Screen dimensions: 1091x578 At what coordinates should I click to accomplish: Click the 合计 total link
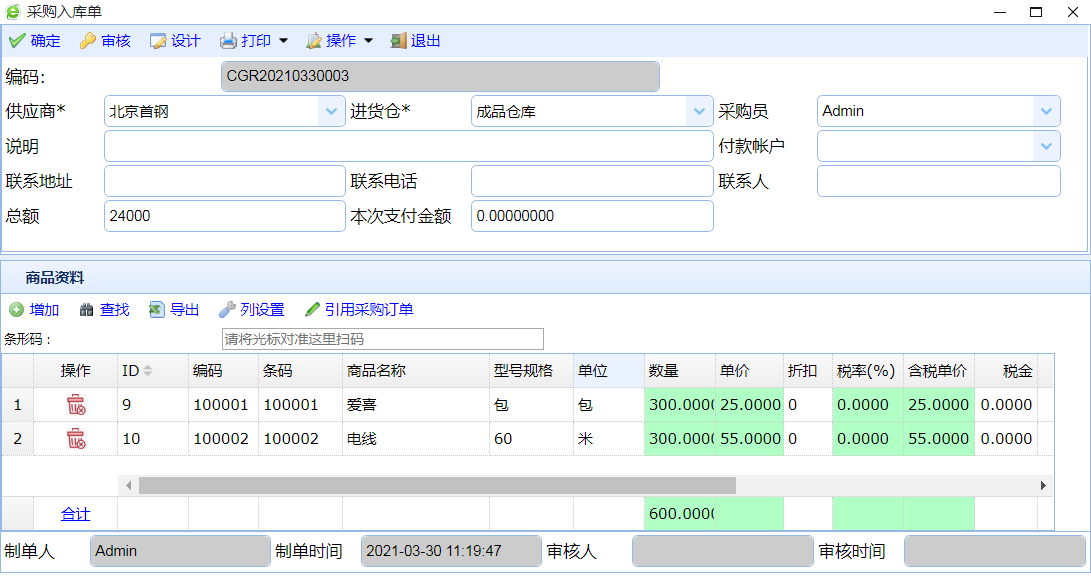pos(75,514)
